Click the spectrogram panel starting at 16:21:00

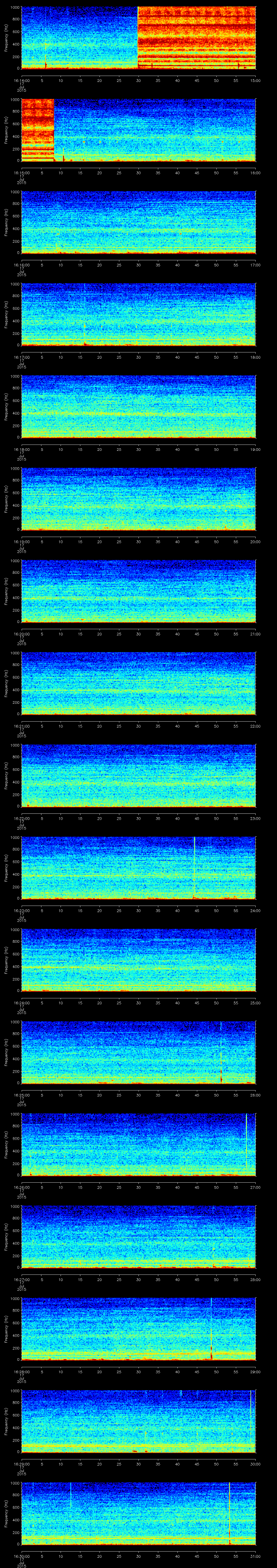[139, 683]
